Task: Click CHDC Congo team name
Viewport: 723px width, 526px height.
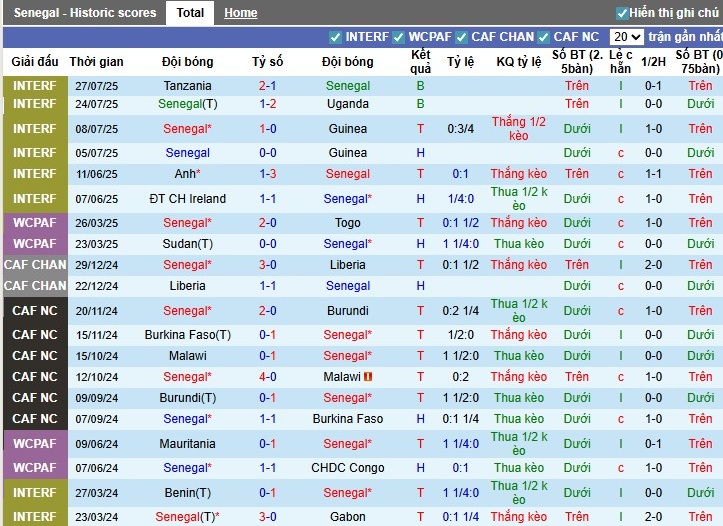Action: [348, 467]
